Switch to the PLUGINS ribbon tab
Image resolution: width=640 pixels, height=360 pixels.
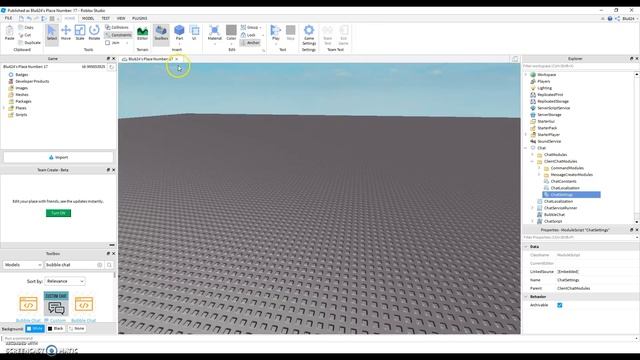140,18
